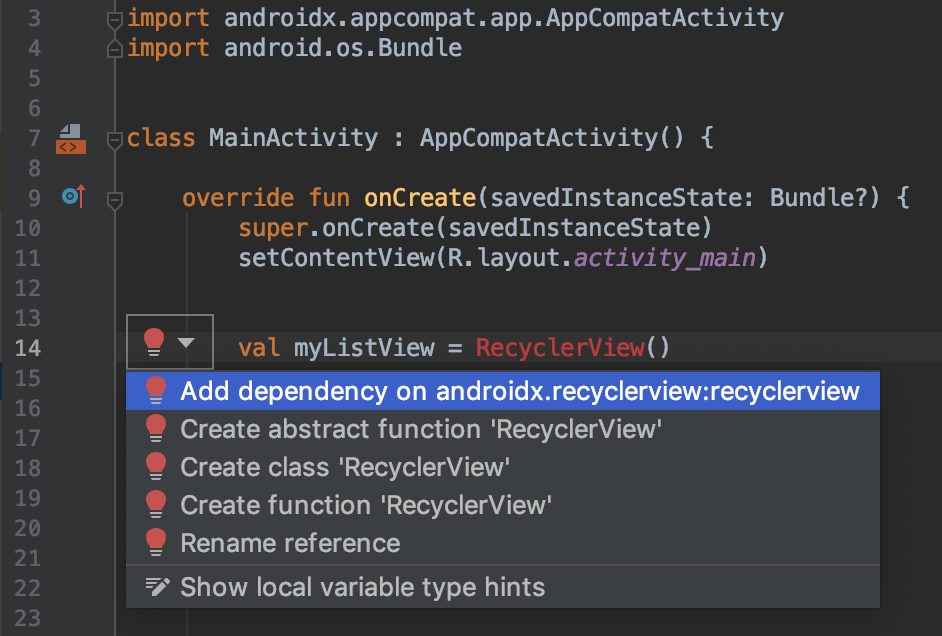The image size is (942, 636).
Task: Click the red bulb beside 'Create abstract function RecyclerView'
Action: click(156, 428)
